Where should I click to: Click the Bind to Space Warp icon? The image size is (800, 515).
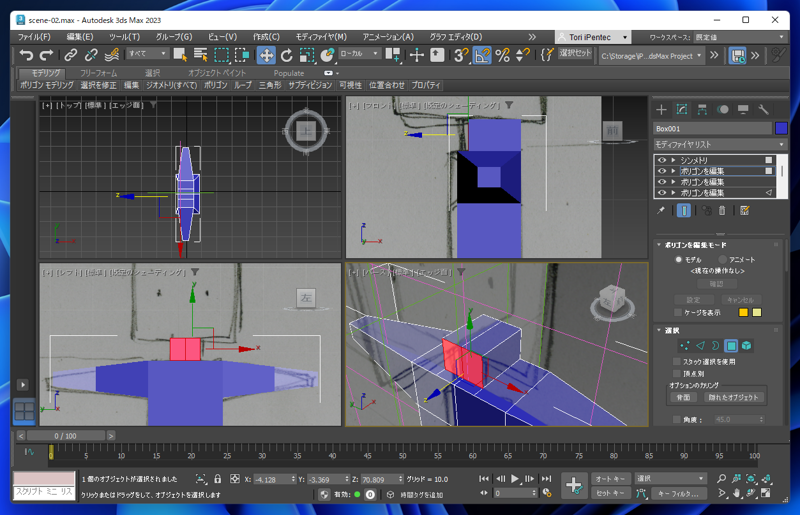(x=112, y=55)
